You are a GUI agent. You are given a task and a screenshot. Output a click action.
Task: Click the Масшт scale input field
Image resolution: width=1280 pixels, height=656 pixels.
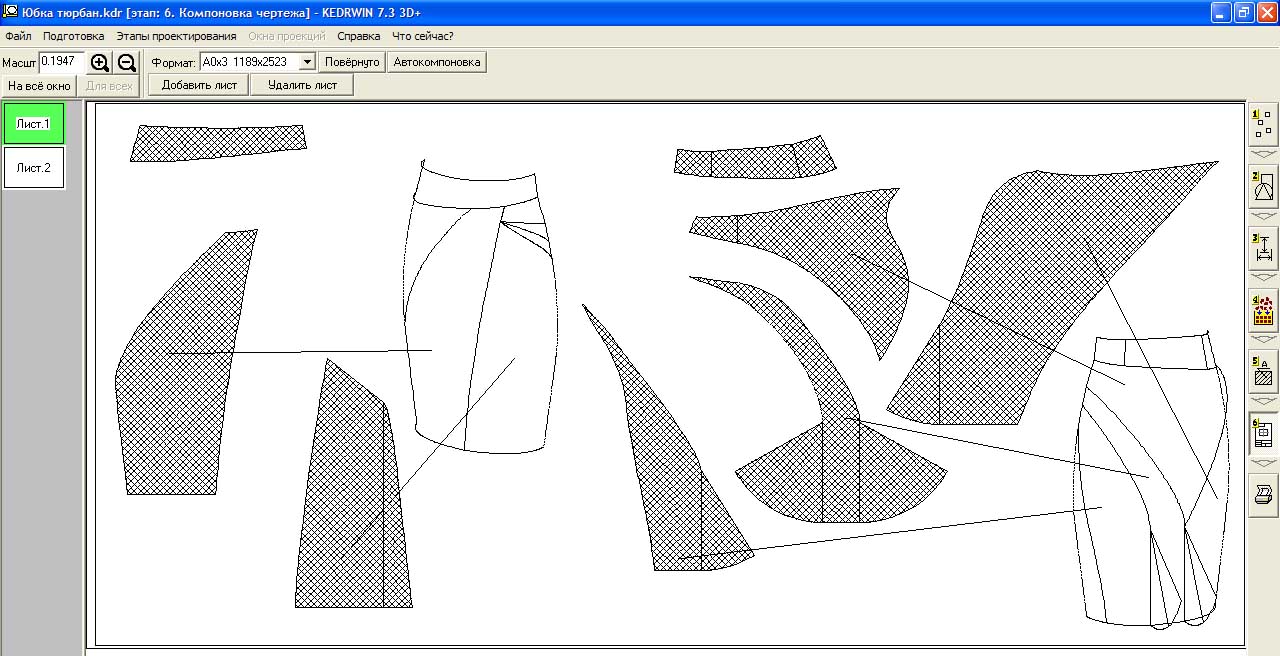point(61,62)
